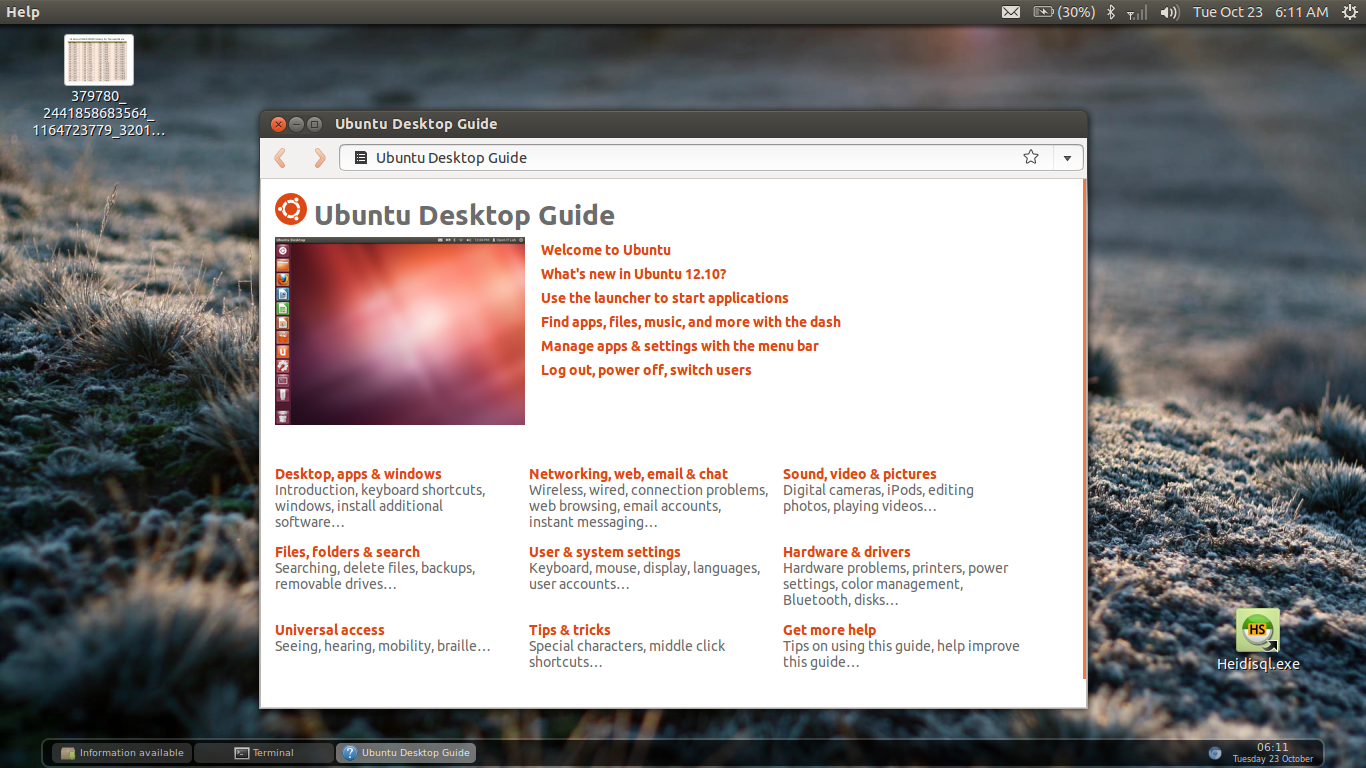Click the help window's vertical scrollbar
Screen dimensions: 1366x768
click(1084, 428)
